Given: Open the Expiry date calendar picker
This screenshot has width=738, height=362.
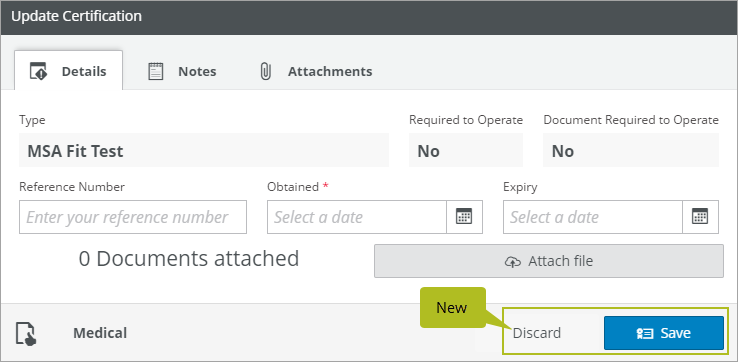Looking at the screenshot, I should tap(700, 217).
